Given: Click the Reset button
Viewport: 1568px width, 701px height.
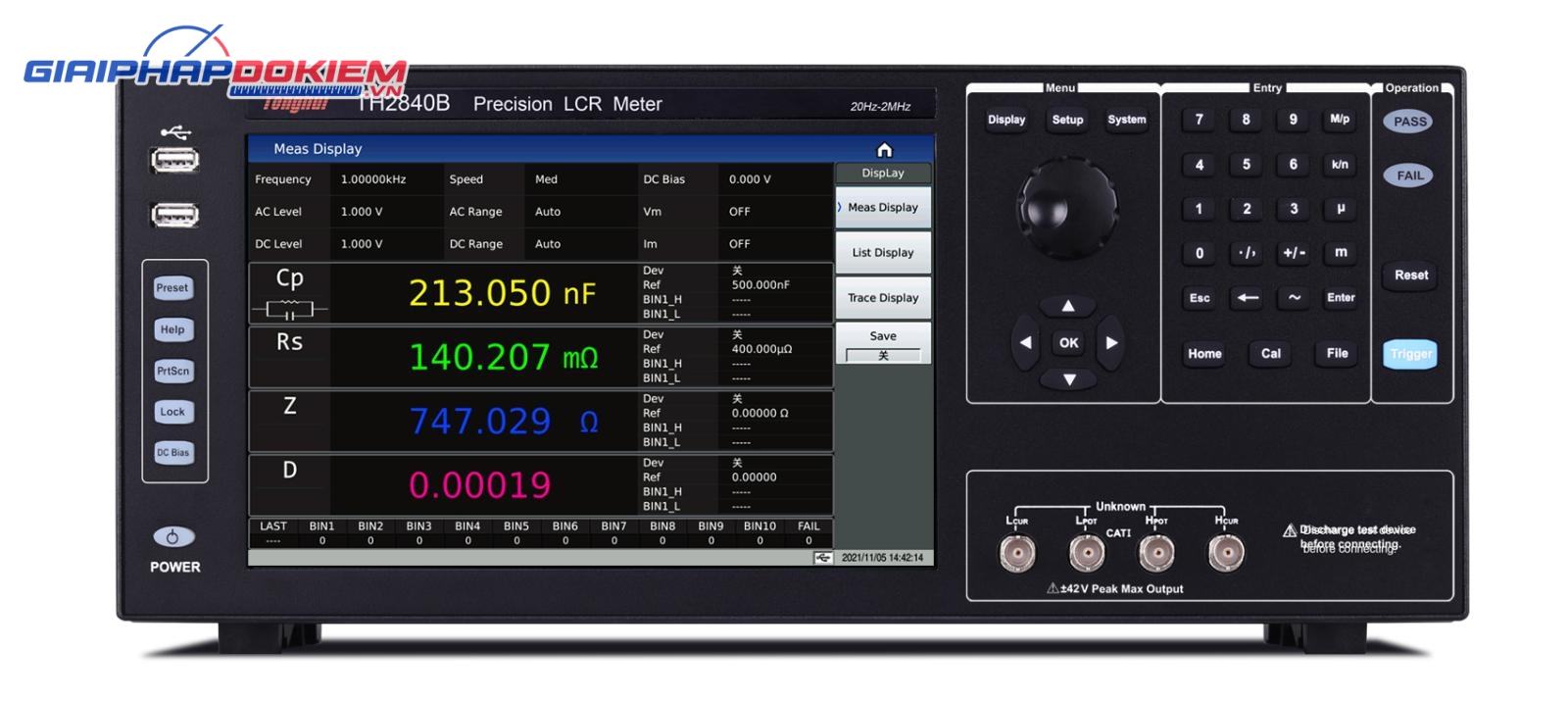Looking at the screenshot, I should click(x=1411, y=275).
